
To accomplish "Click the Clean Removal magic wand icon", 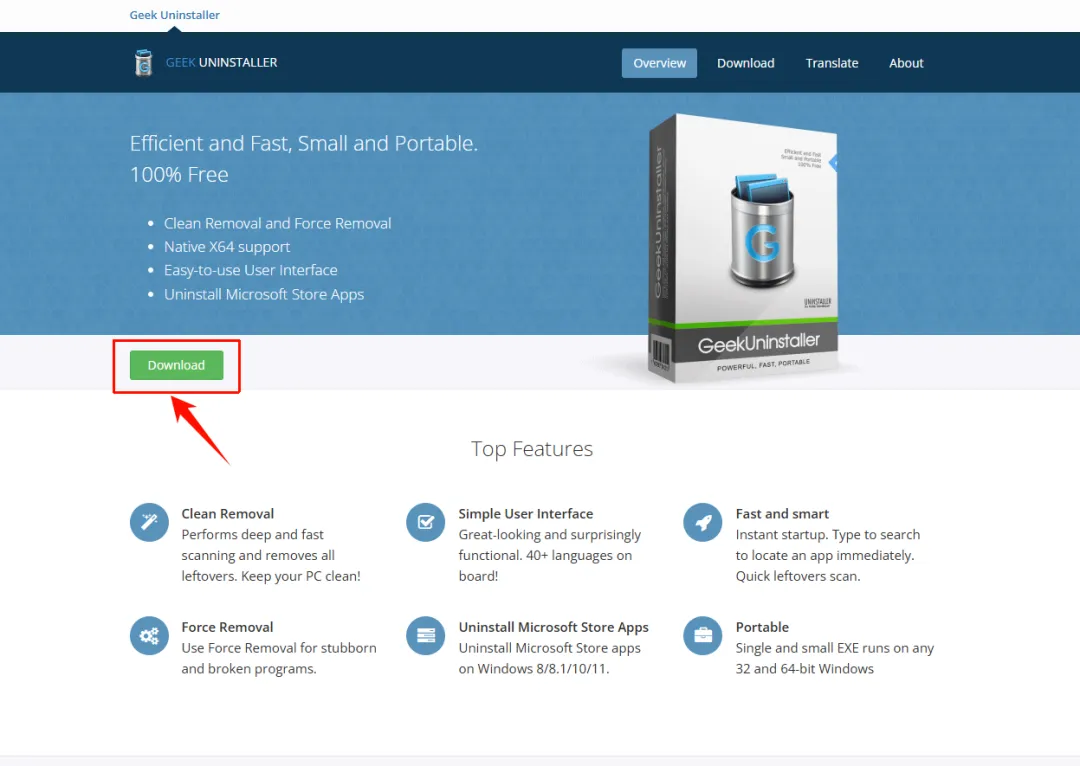I will [x=149, y=522].
